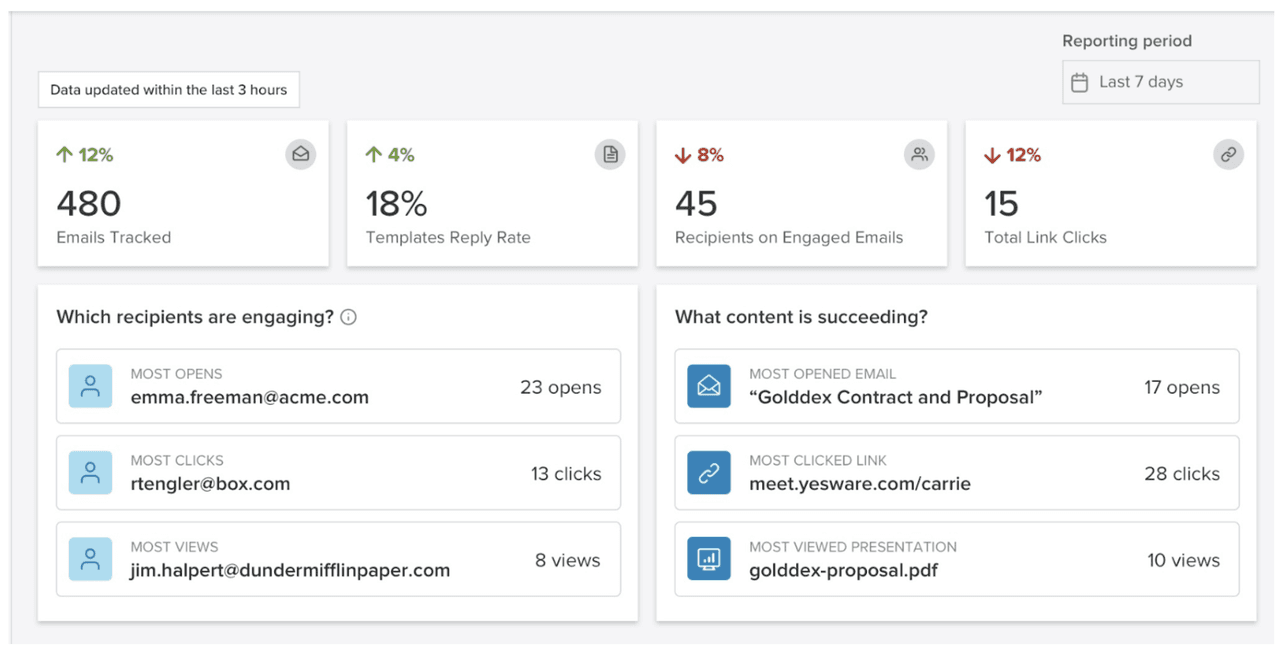Open the 'Last 7 days' reporting period dropdown
Screen dimensions: 1280x650
tap(1160, 82)
